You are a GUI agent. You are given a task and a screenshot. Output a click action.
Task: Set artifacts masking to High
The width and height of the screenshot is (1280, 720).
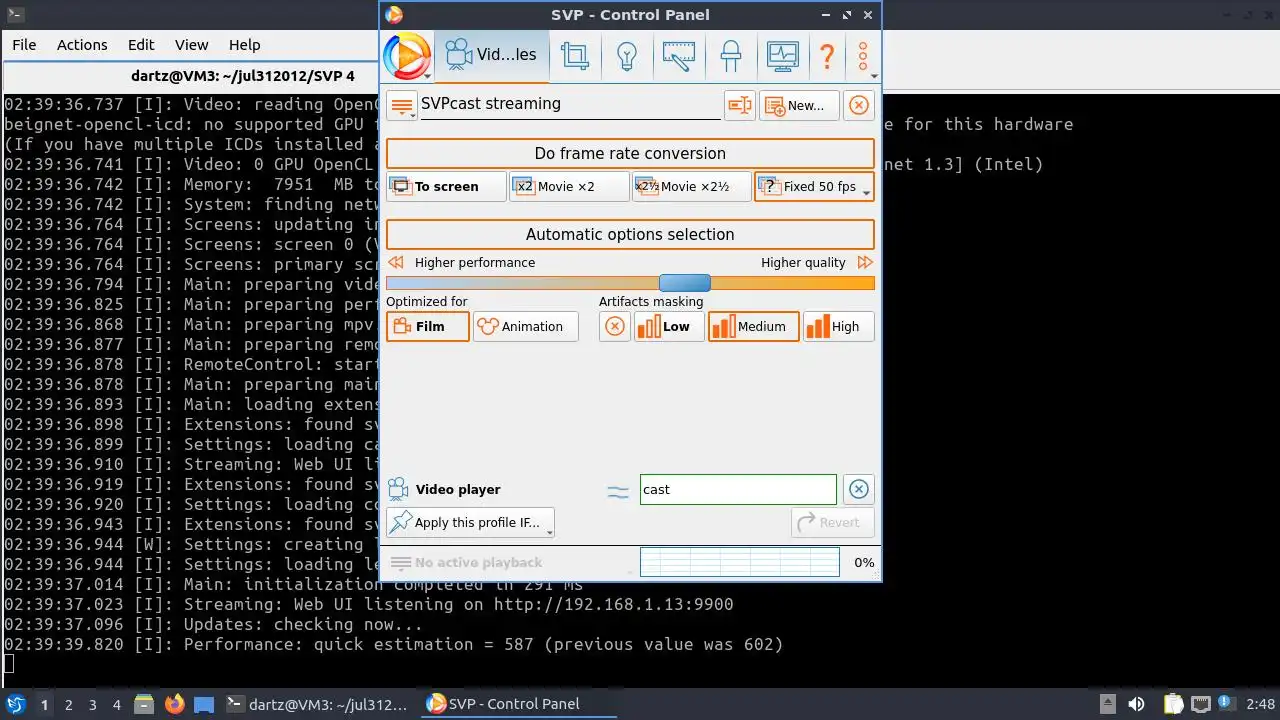[x=839, y=326]
